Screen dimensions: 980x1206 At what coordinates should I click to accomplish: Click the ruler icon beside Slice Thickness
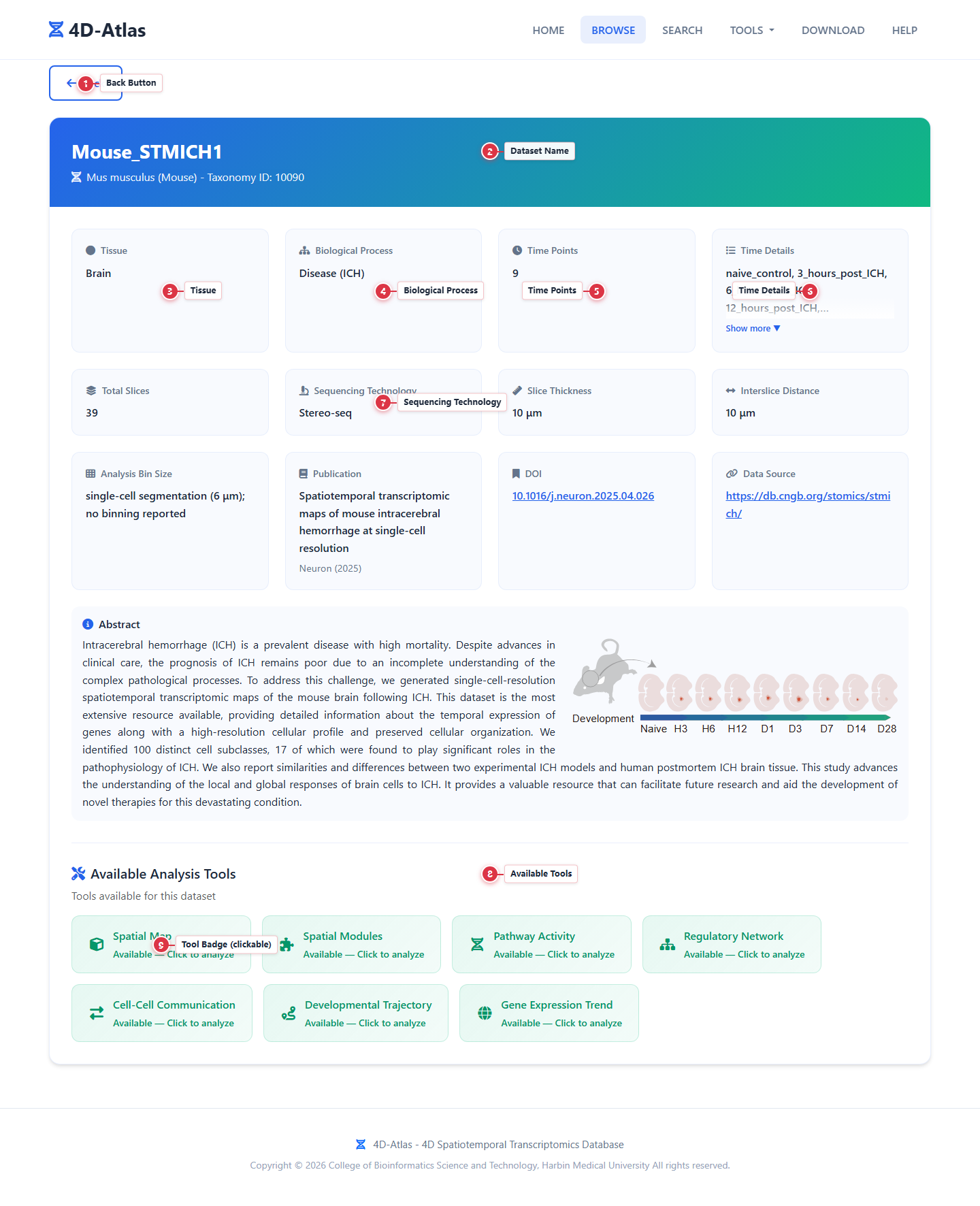coord(517,391)
